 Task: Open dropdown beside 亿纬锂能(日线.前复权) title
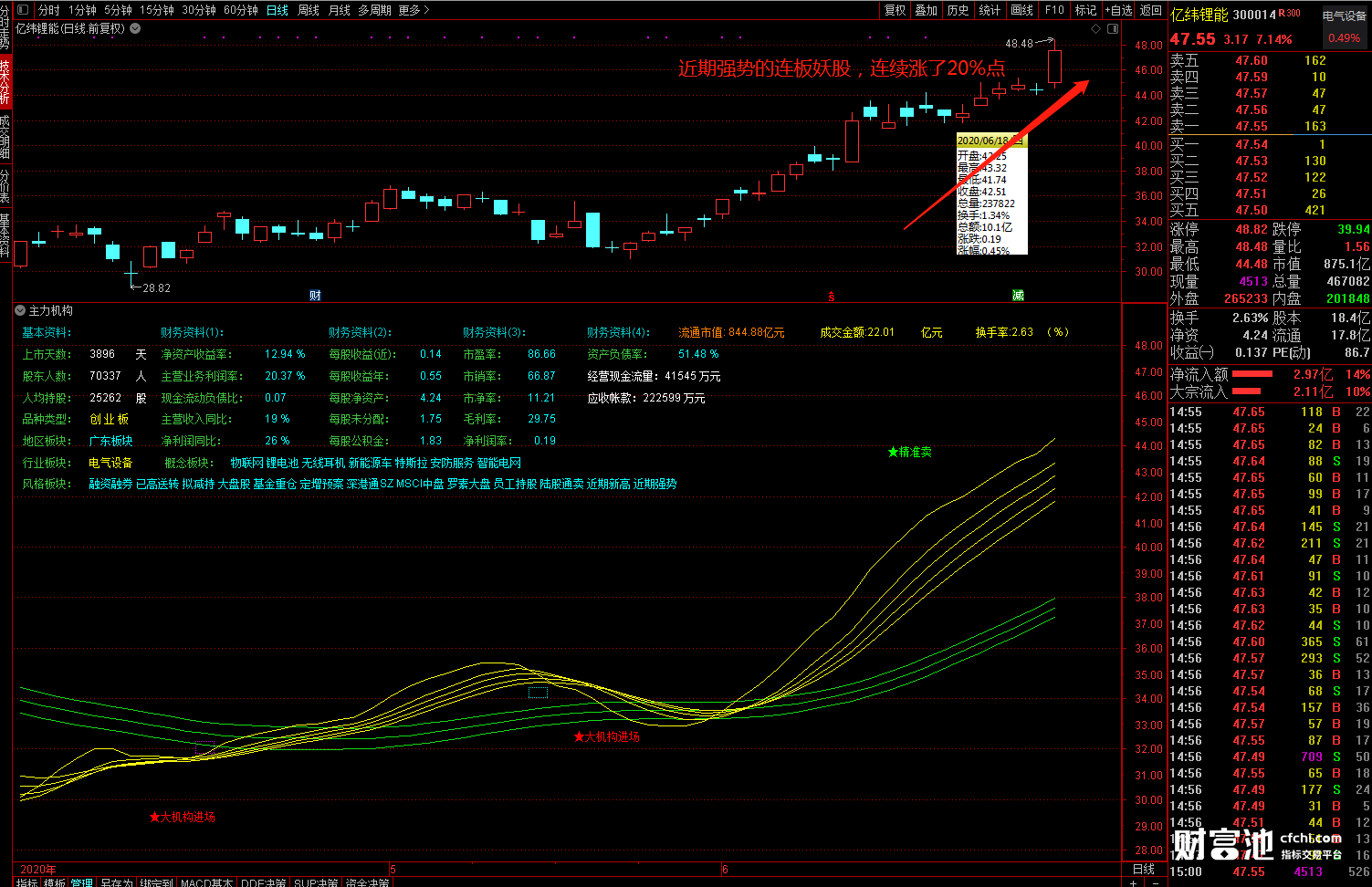[135, 28]
